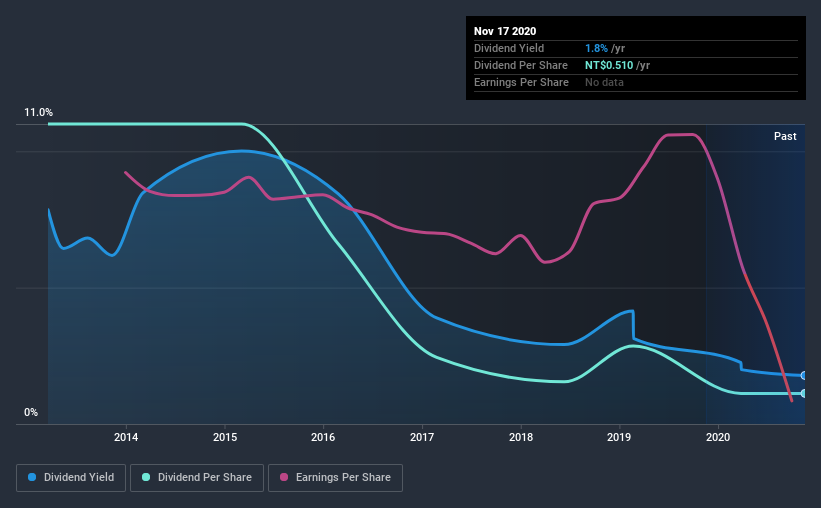Click the 2015 x-axis label

[x=225, y=437]
